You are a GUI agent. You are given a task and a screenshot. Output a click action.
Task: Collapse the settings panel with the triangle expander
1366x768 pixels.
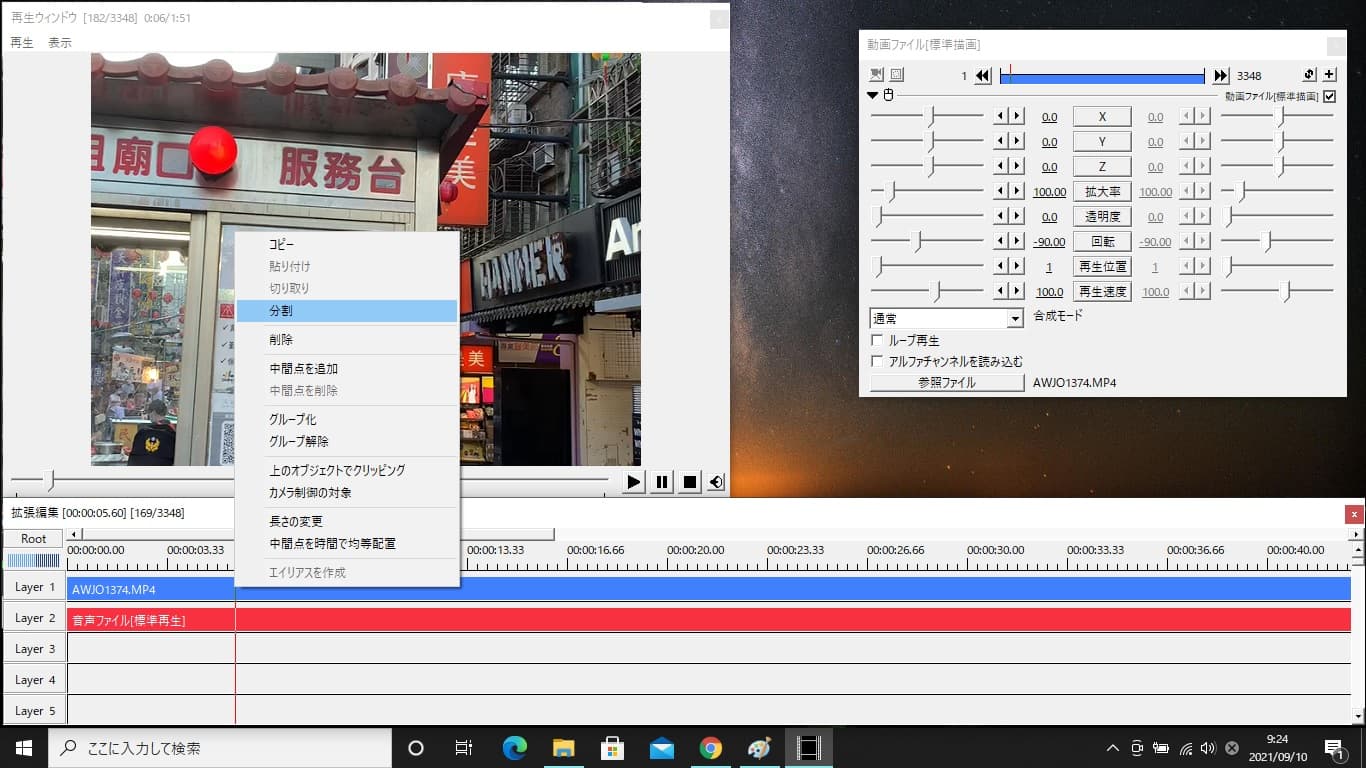(x=871, y=96)
